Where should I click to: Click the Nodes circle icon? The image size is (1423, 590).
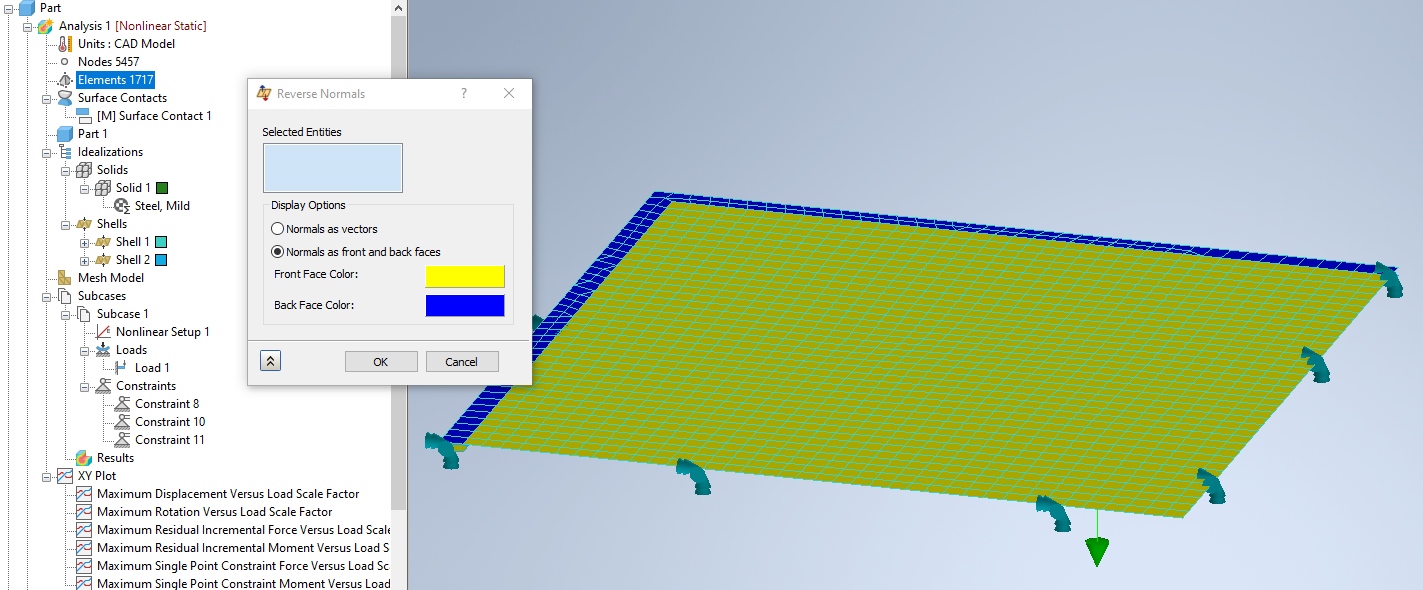pos(66,62)
